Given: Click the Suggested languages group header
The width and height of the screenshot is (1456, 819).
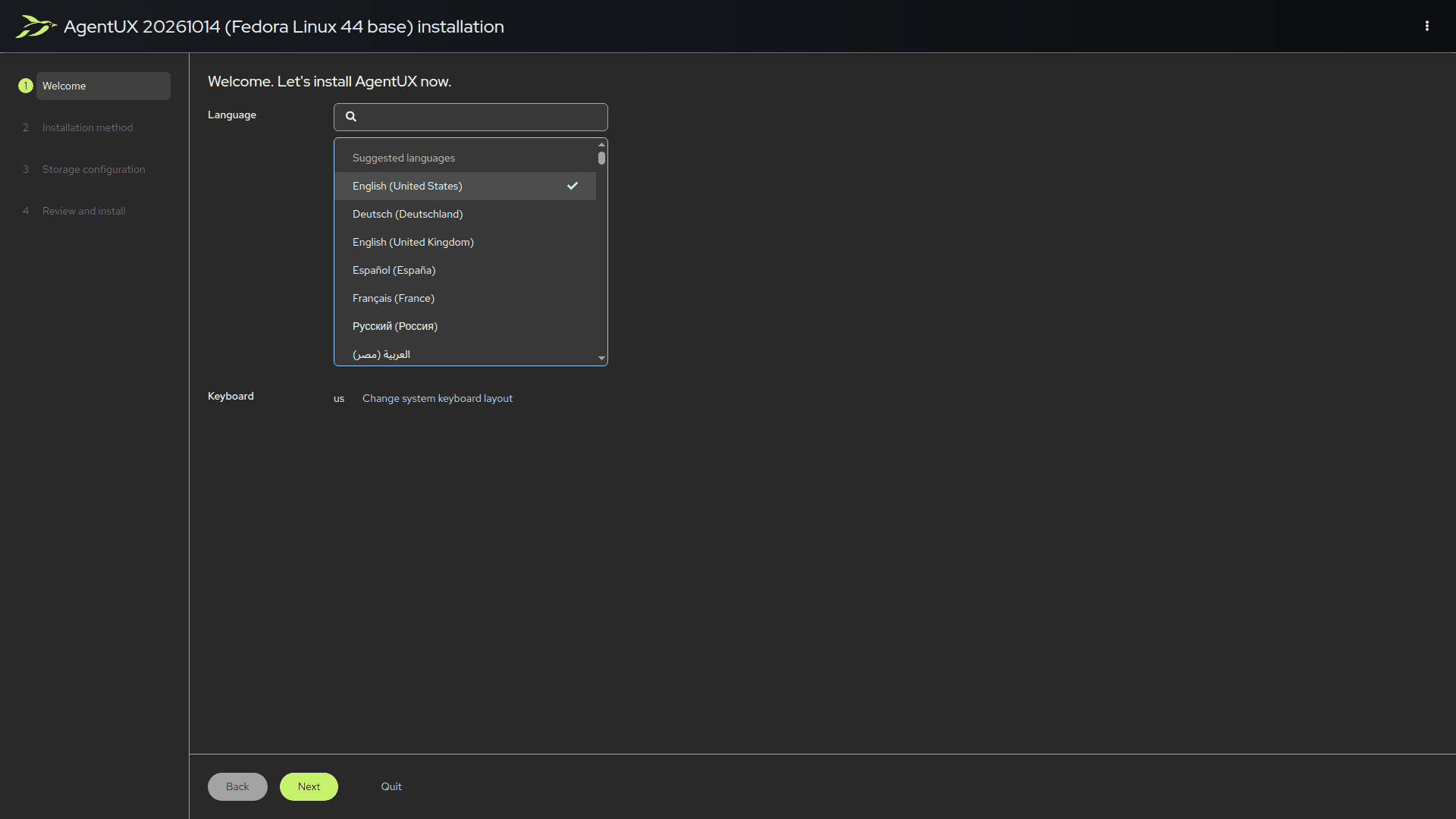Looking at the screenshot, I should click(x=403, y=158).
